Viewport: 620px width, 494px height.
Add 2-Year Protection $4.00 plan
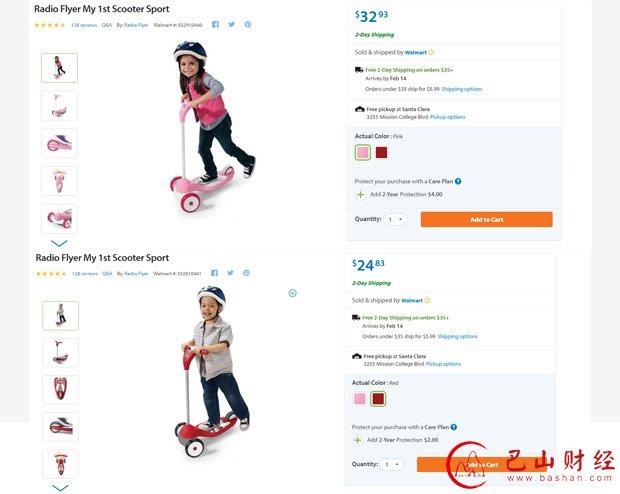[360, 194]
